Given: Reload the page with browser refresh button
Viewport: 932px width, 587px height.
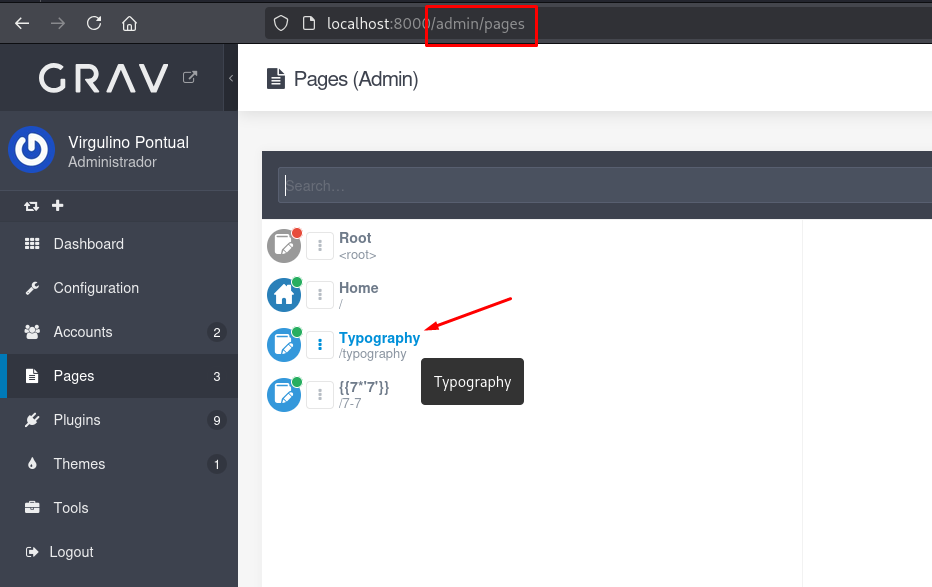Looking at the screenshot, I should (x=93, y=23).
